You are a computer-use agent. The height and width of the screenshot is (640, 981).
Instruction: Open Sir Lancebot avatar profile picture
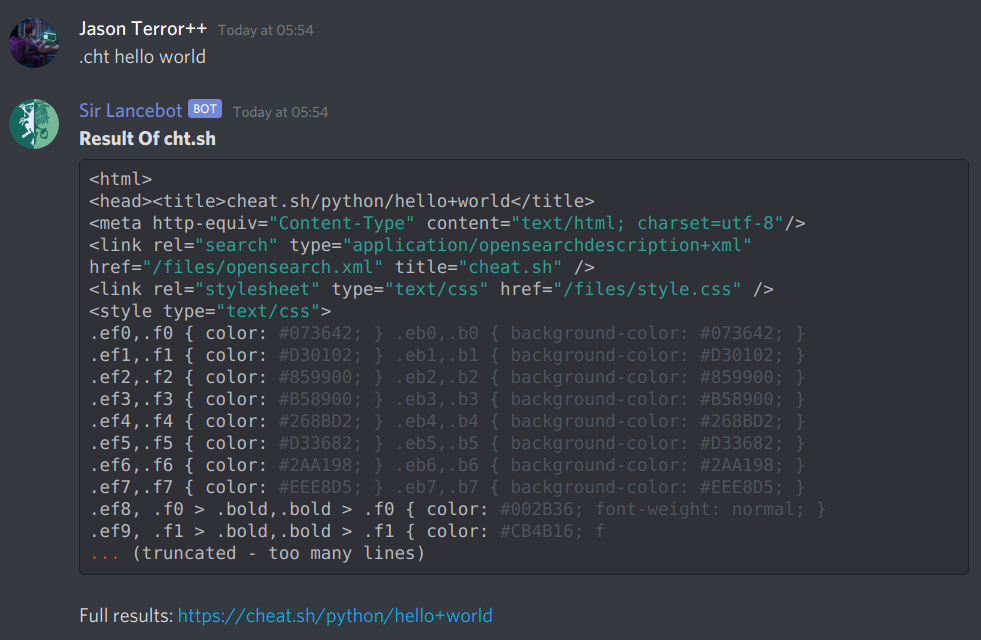[x=34, y=124]
